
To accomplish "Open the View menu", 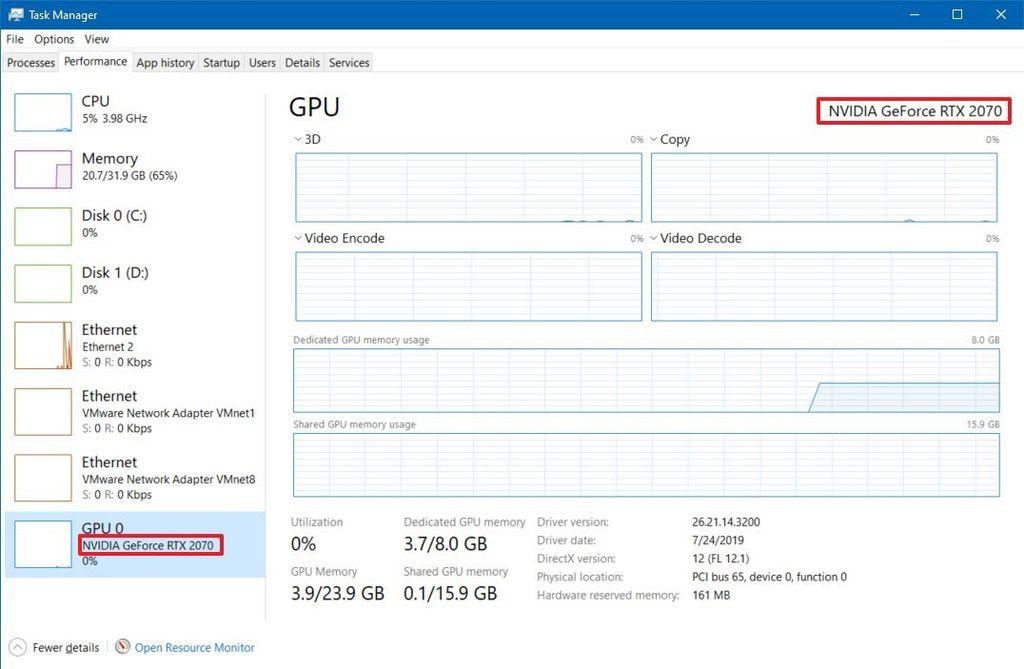I will pos(96,39).
